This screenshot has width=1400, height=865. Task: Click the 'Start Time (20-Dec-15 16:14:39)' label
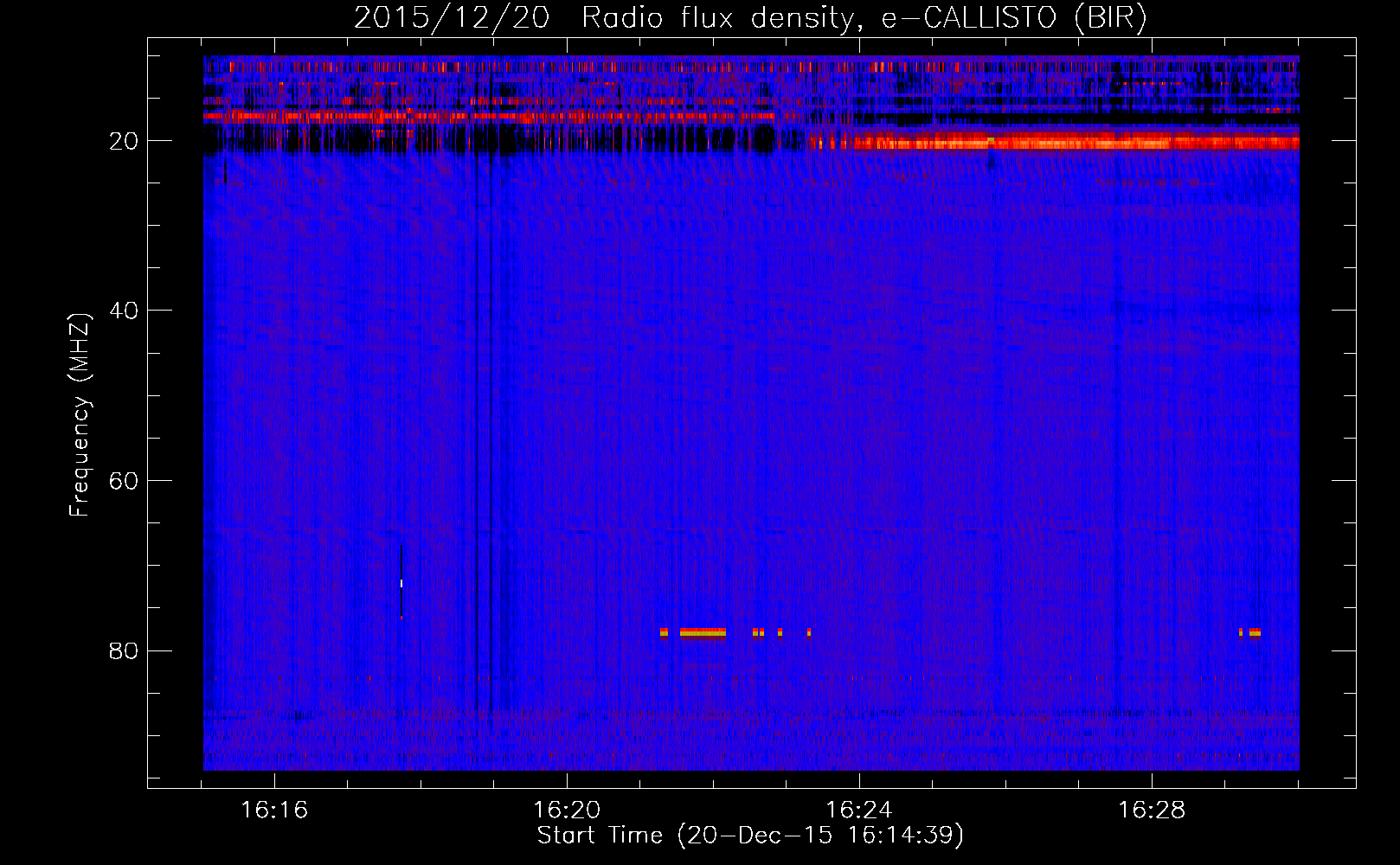750,836
